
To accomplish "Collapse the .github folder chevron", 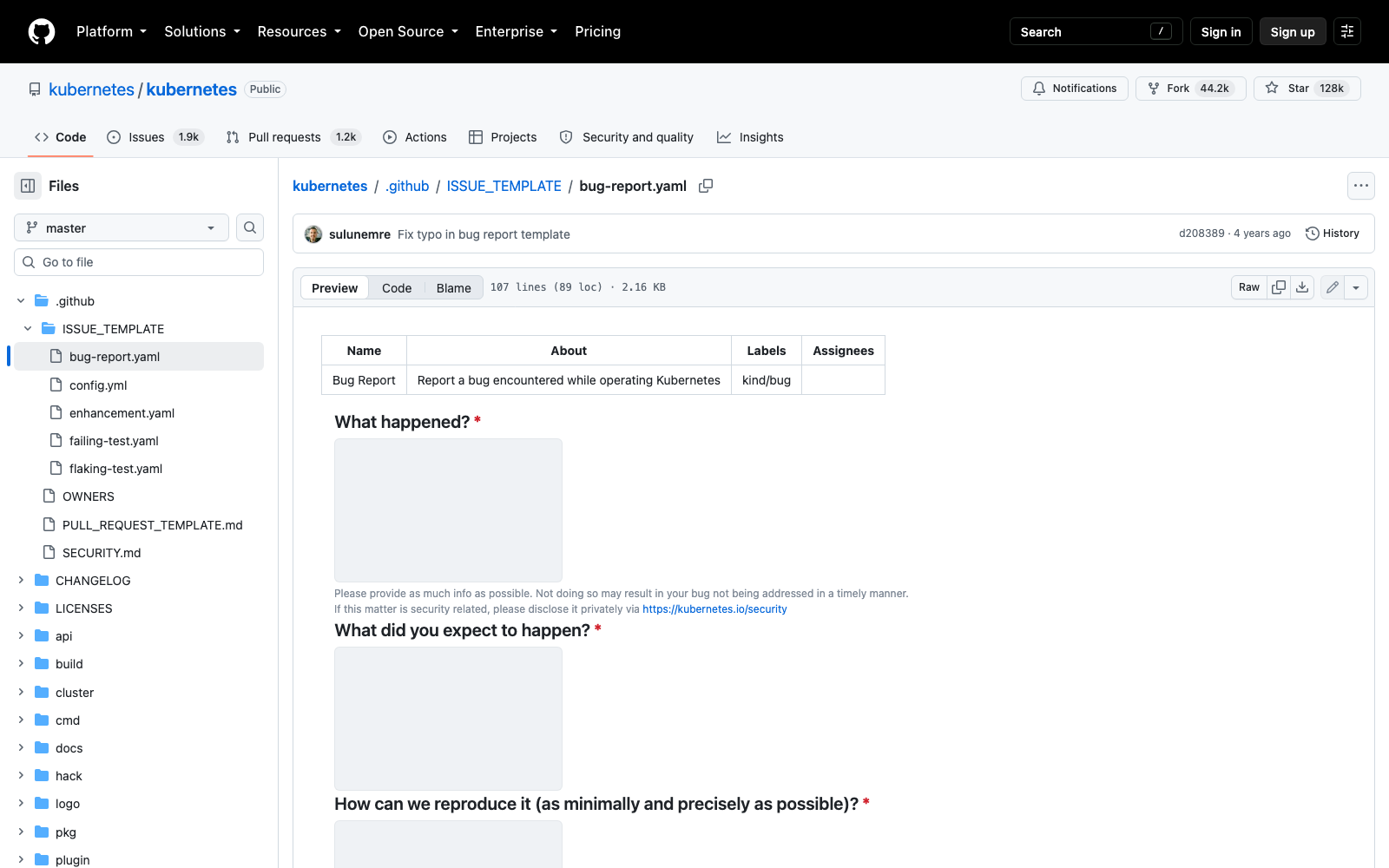I will 21,300.
